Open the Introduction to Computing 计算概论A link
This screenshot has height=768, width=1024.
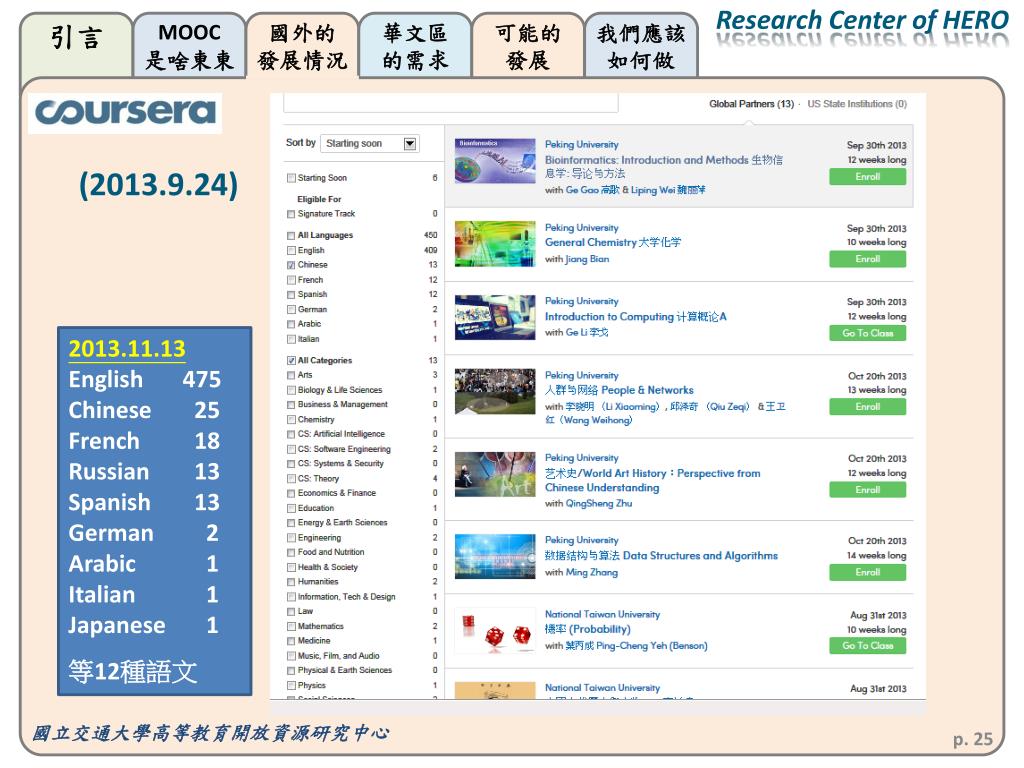pos(635,317)
